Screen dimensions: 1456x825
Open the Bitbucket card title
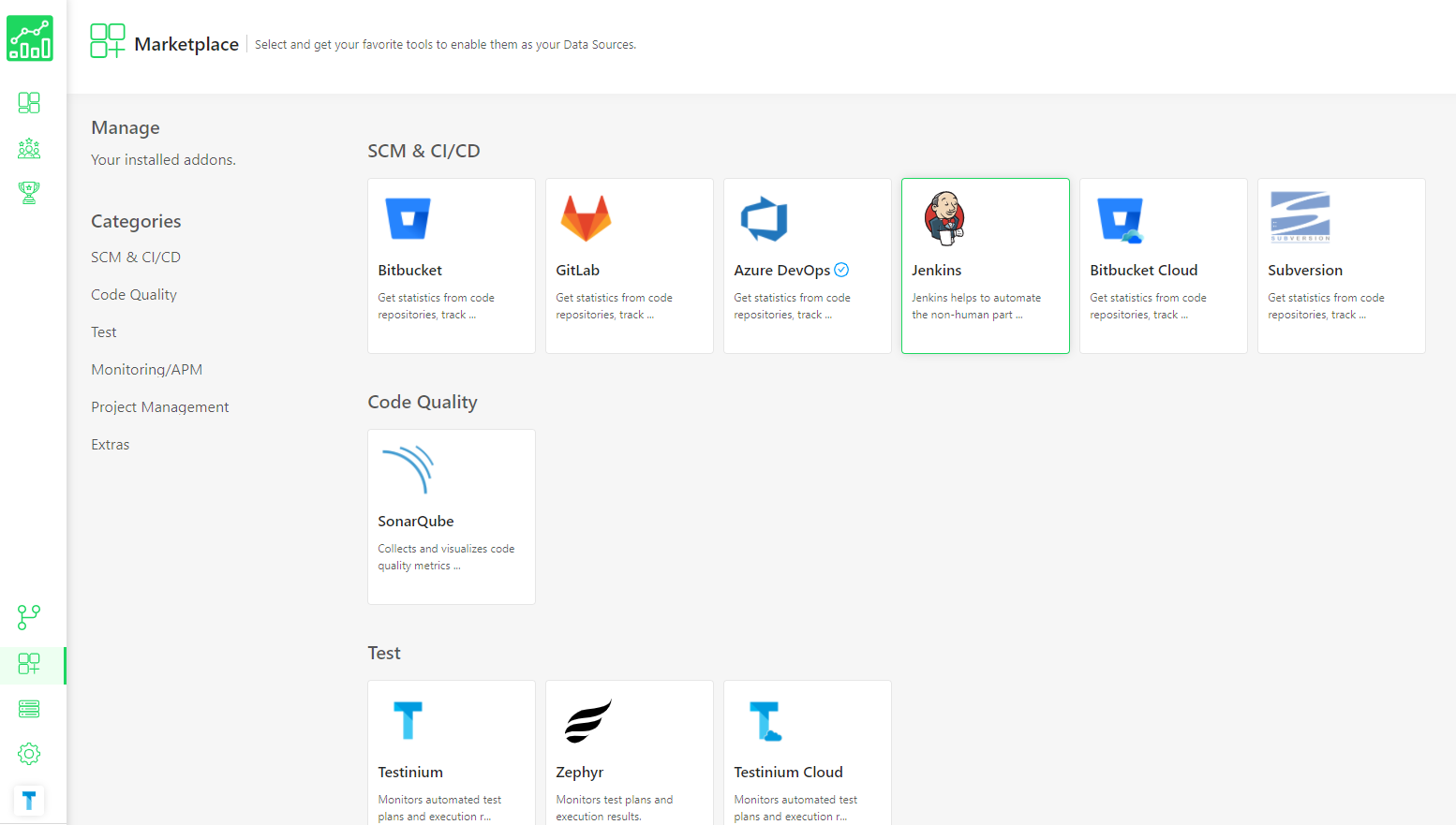410,270
